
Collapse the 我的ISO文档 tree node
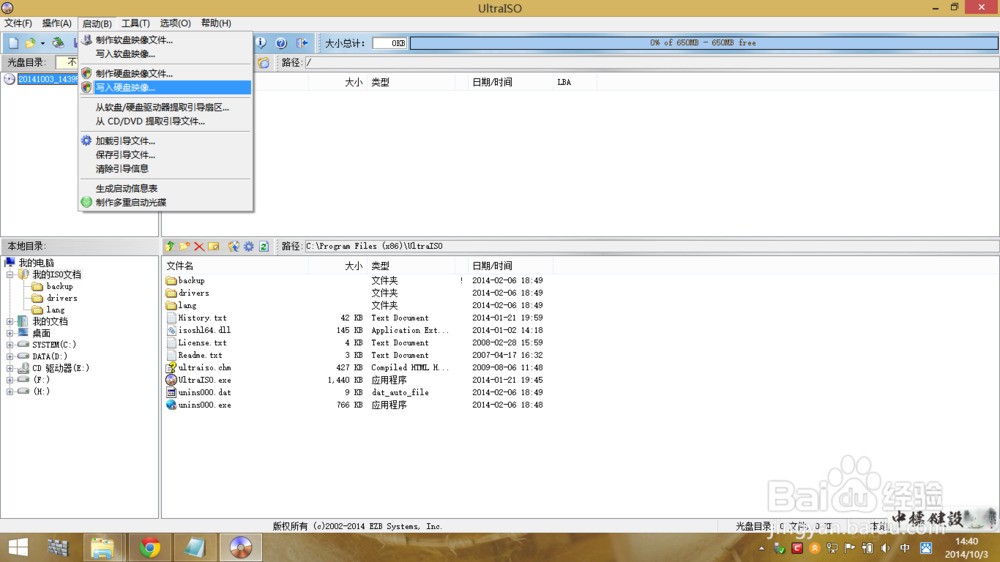[10, 275]
